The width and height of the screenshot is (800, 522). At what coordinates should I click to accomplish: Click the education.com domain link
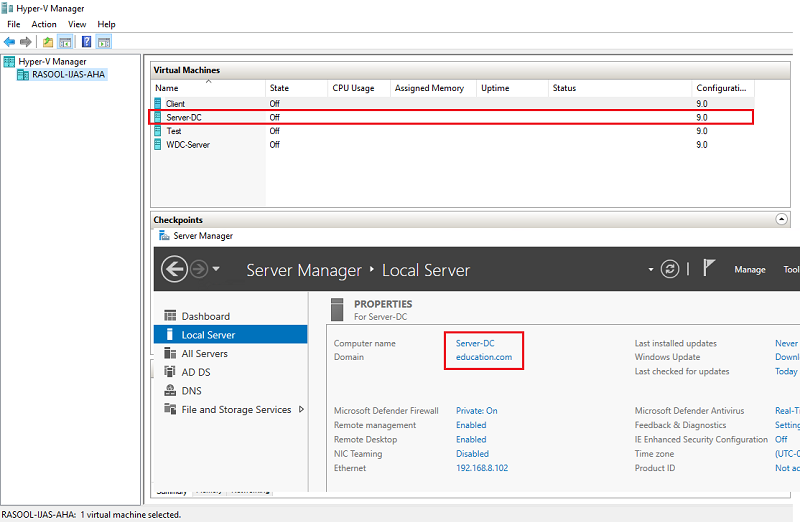point(484,357)
